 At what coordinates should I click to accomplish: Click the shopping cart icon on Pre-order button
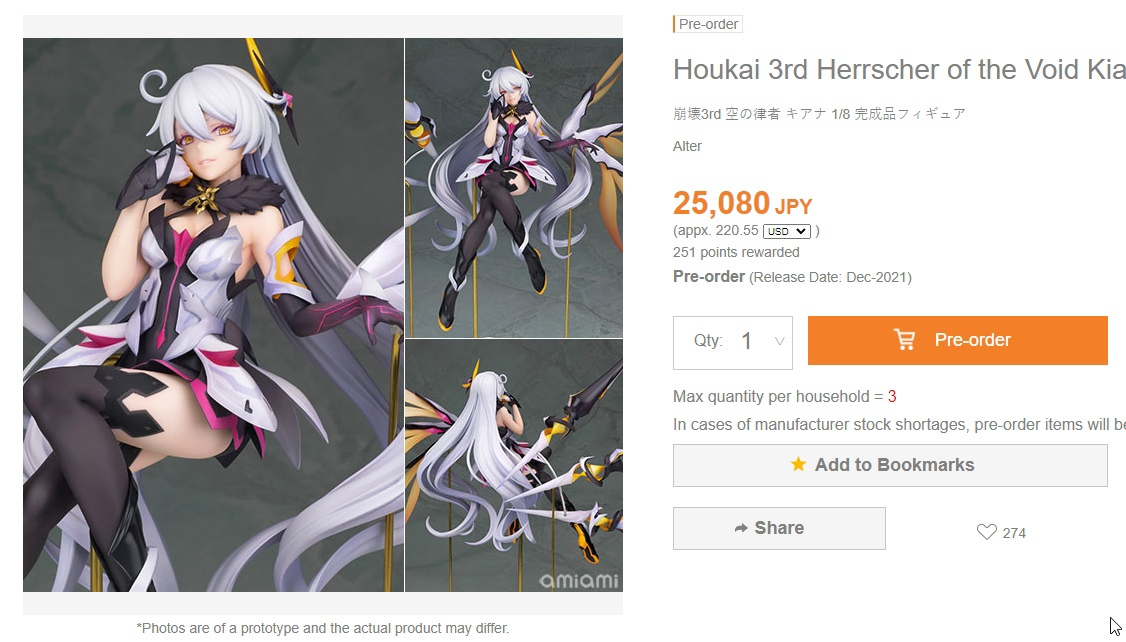(x=904, y=340)
